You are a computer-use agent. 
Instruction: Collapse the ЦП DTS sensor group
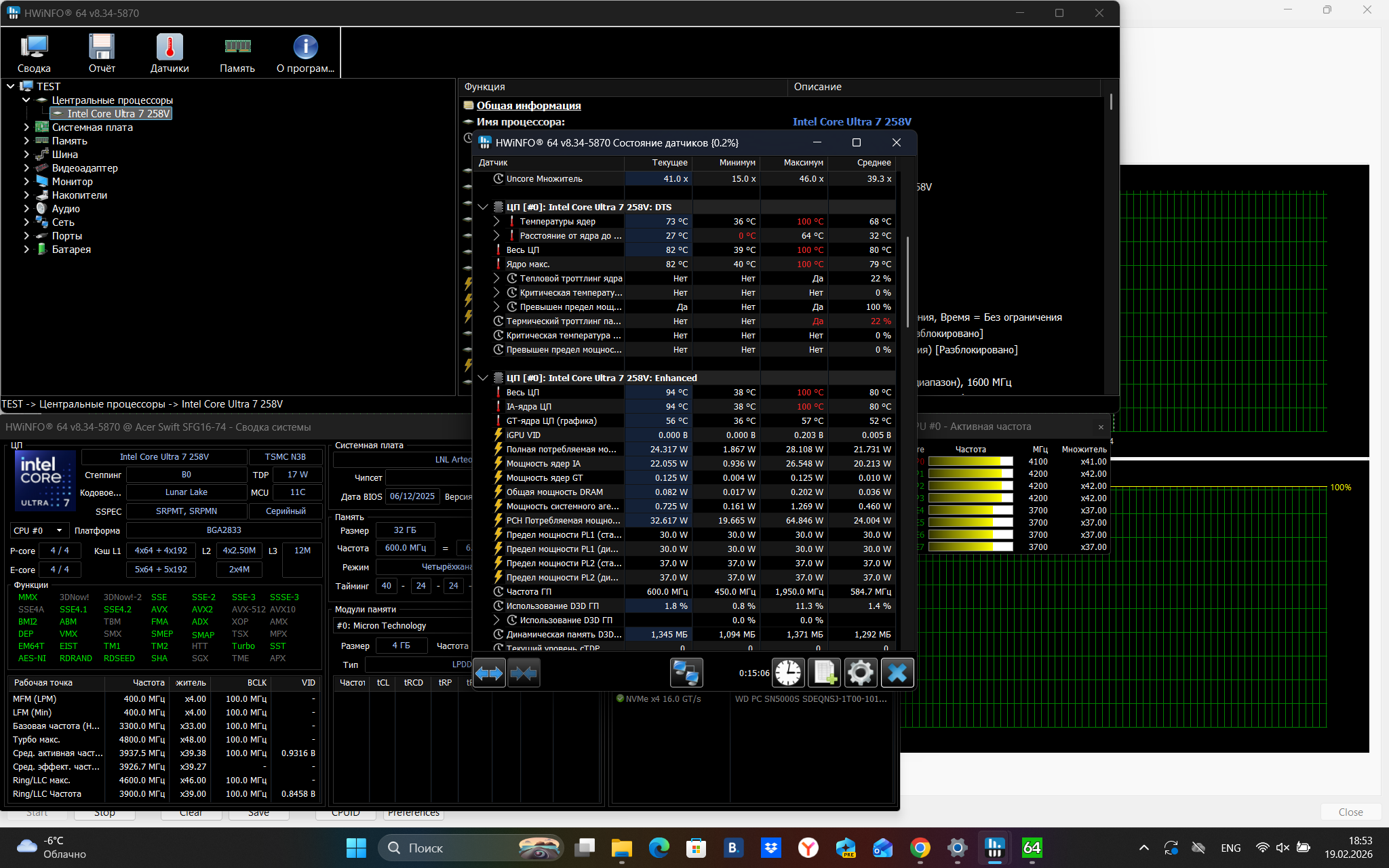pyautogui.click(x=483, y=208)
